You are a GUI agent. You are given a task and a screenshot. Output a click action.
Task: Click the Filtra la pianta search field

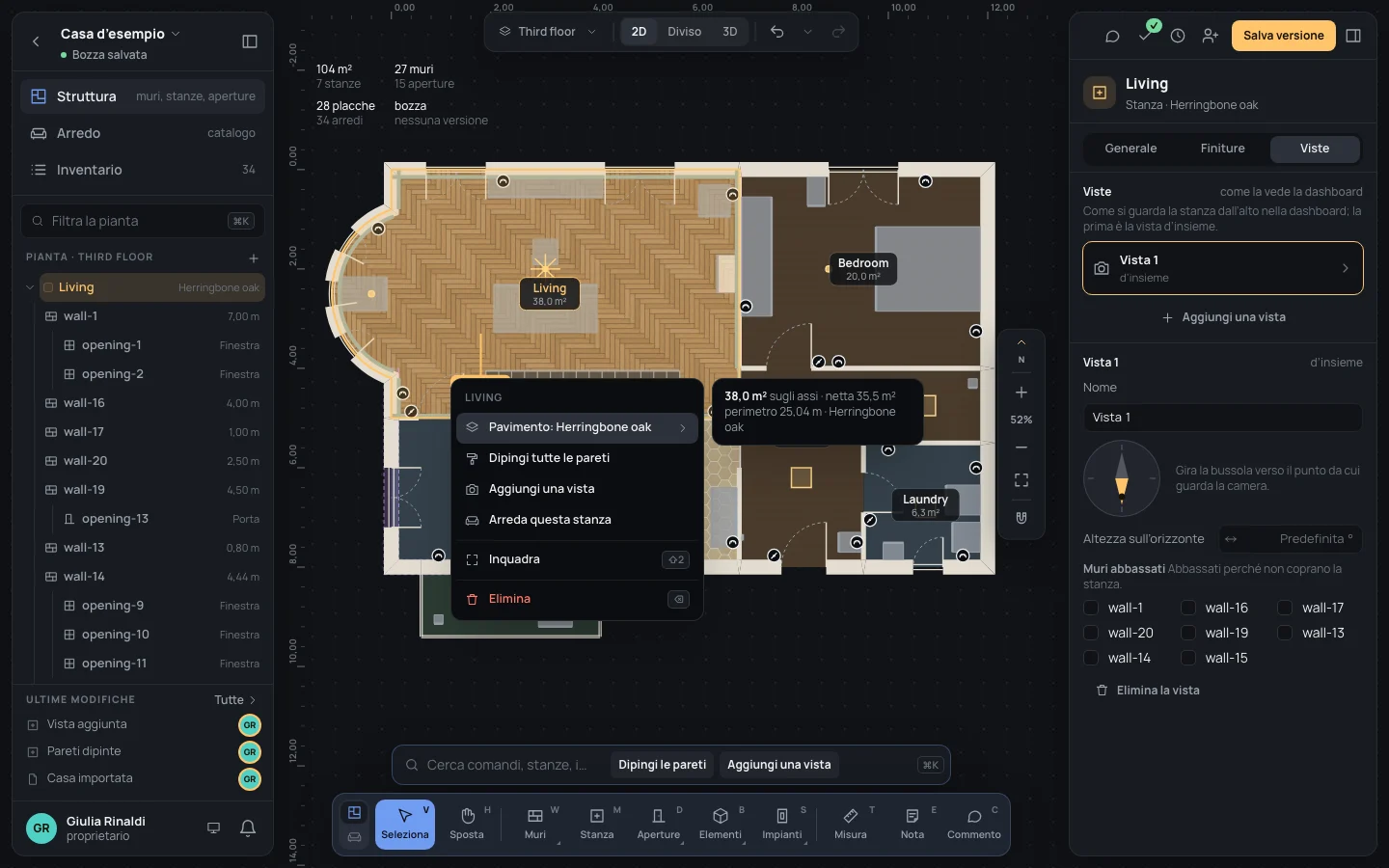coord(143,221)
